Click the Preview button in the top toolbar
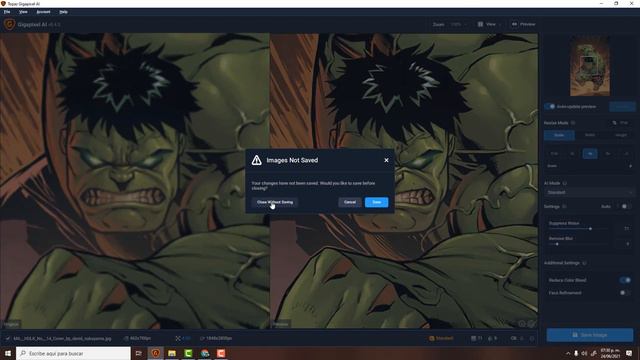 point(523,24)
